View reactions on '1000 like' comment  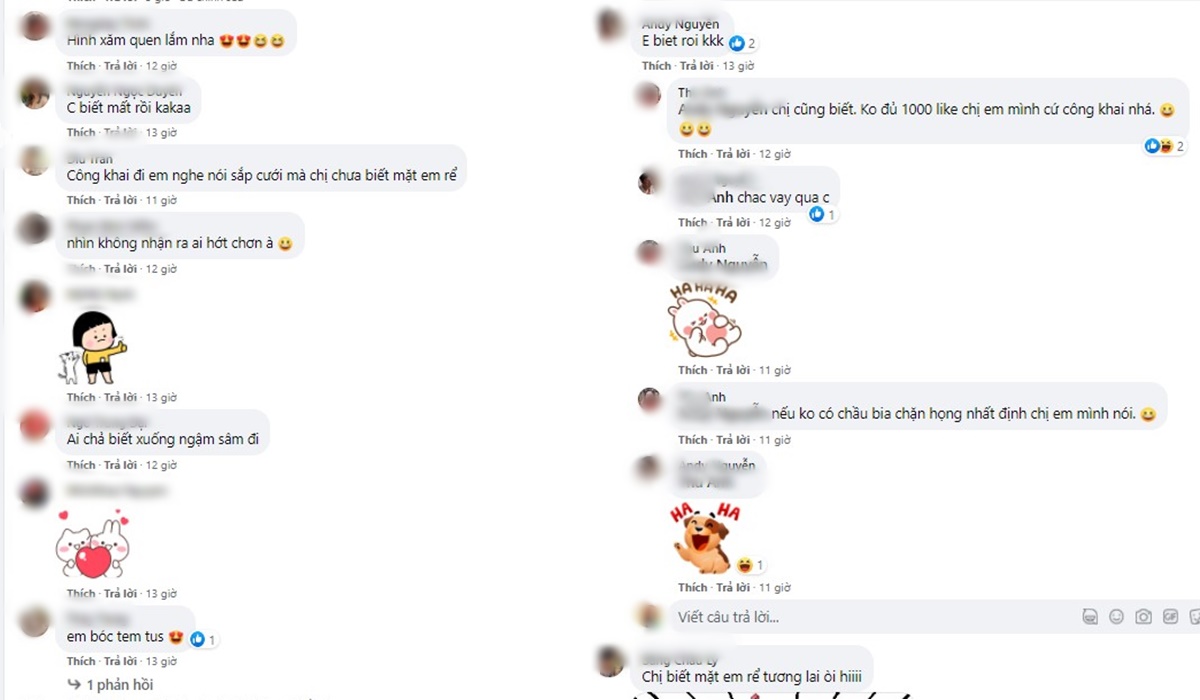[x=1164, y=146]
